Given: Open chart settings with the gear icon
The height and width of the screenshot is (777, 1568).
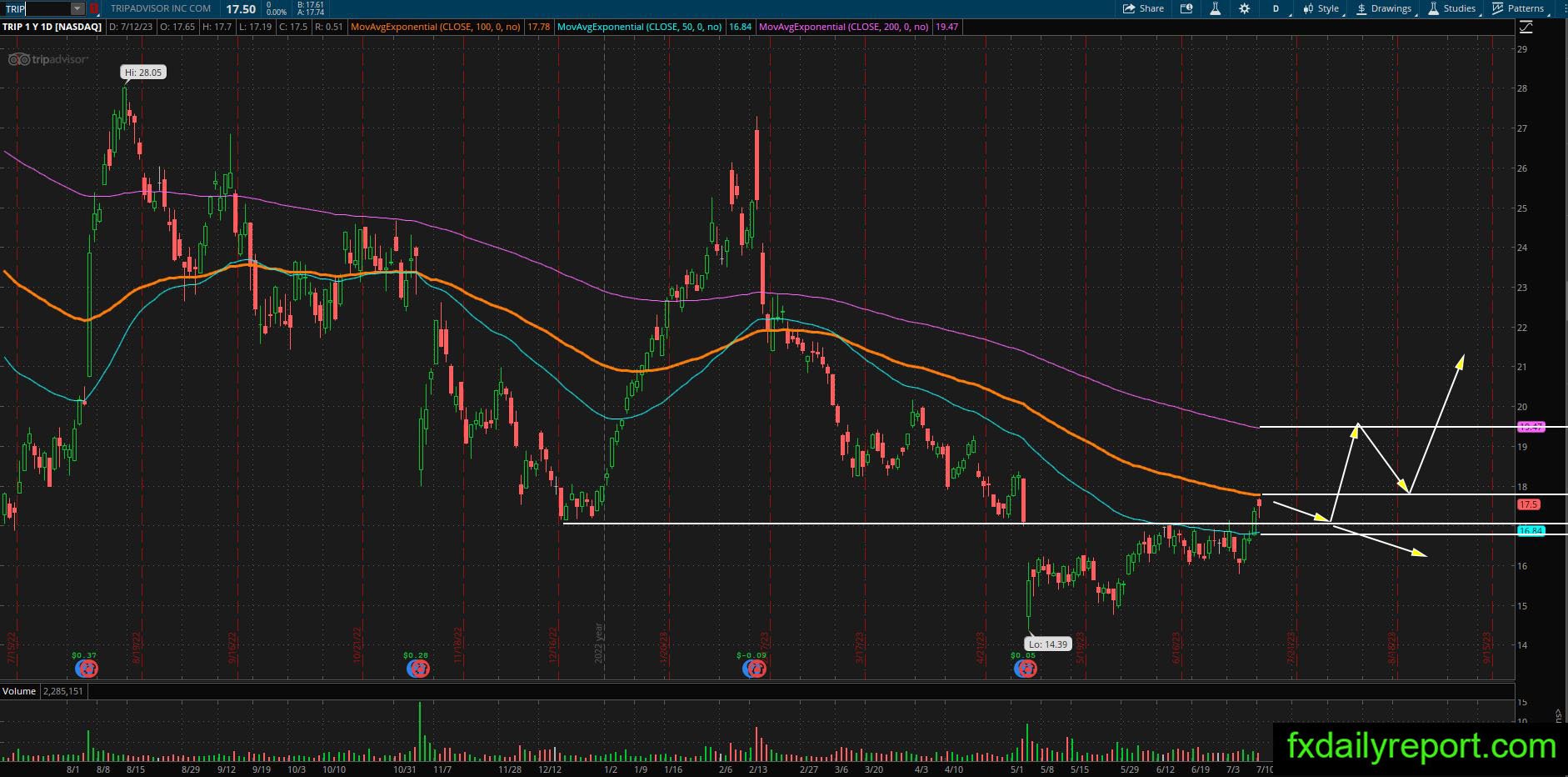Looking at the screenshot, I should click(x=1244, y=8).
